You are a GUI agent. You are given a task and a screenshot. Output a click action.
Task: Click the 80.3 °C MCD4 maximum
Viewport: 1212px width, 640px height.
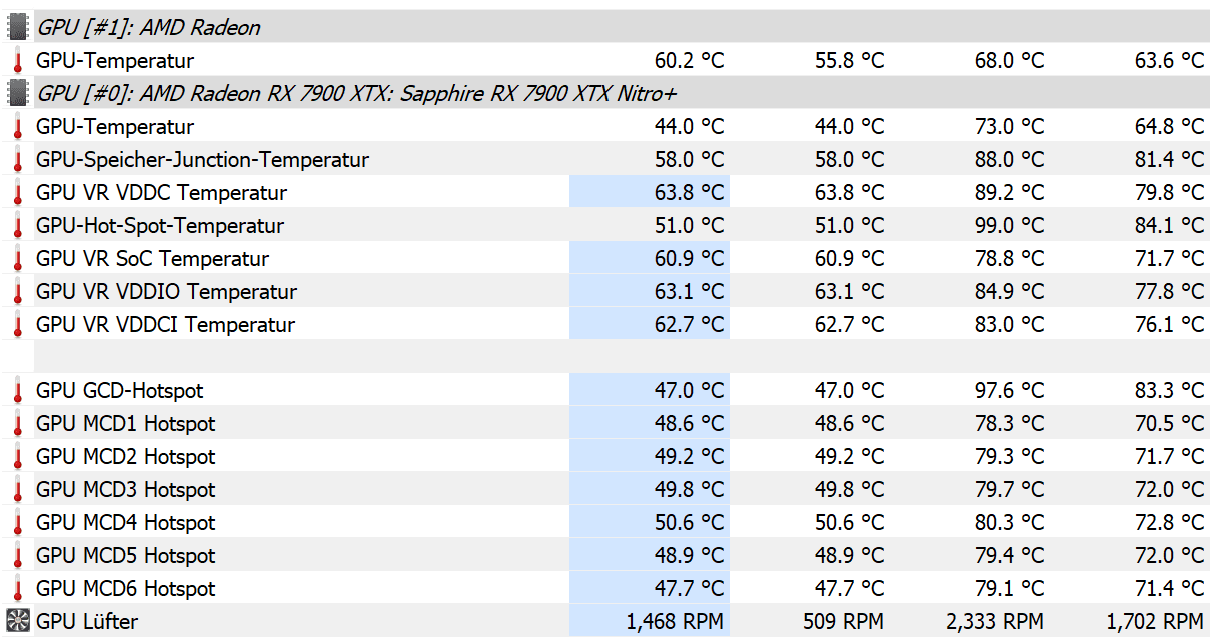point(1009,523)
